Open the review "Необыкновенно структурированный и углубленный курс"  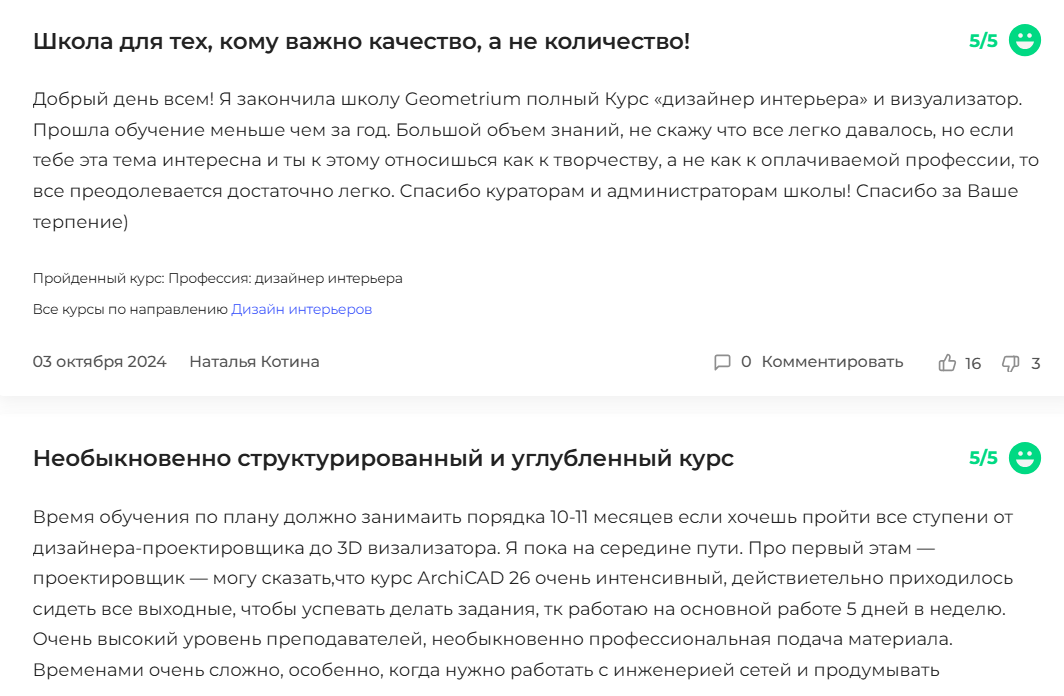tap(383, 459)
